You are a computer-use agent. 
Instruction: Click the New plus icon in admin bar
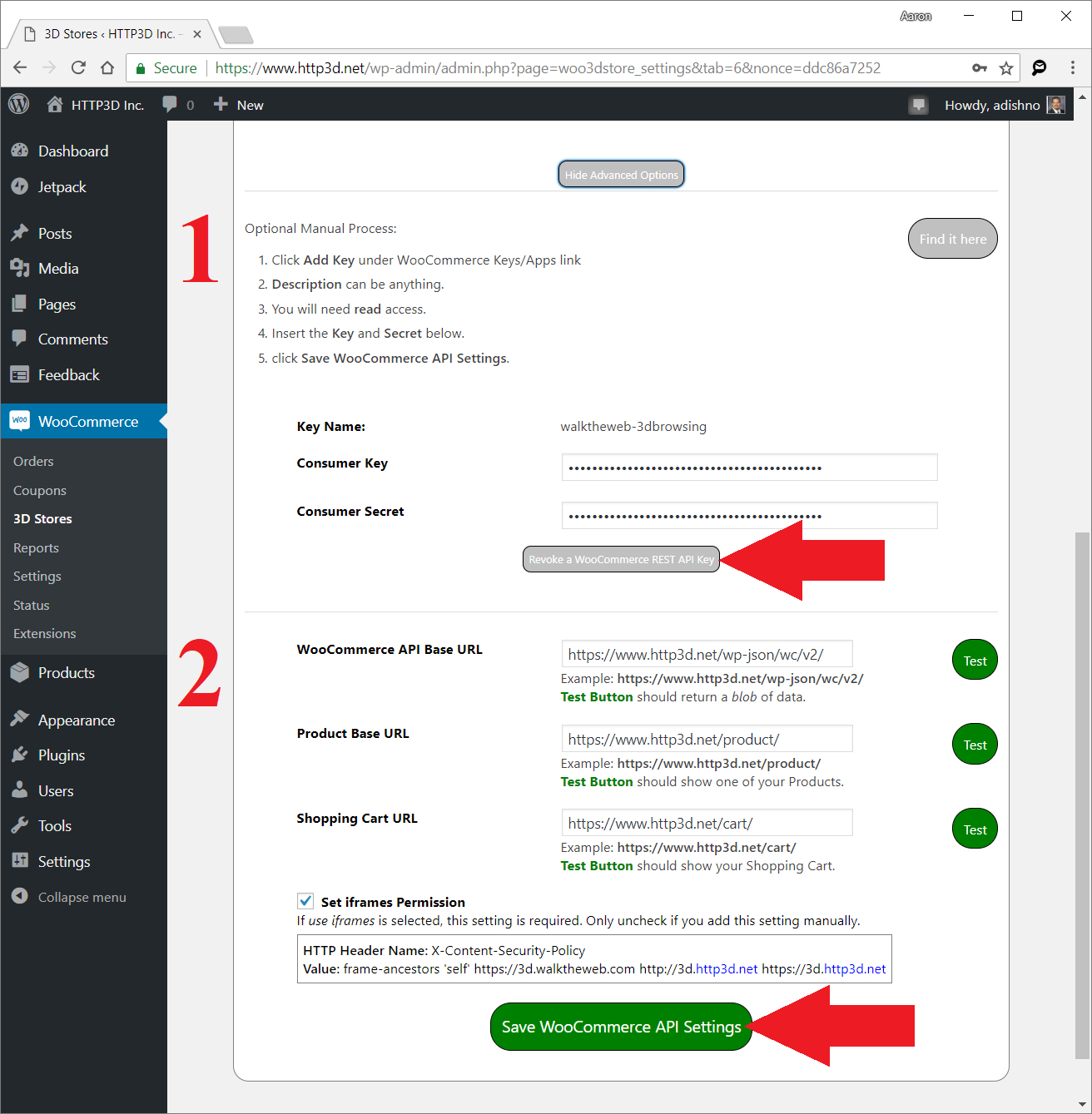tap(221, 104)
